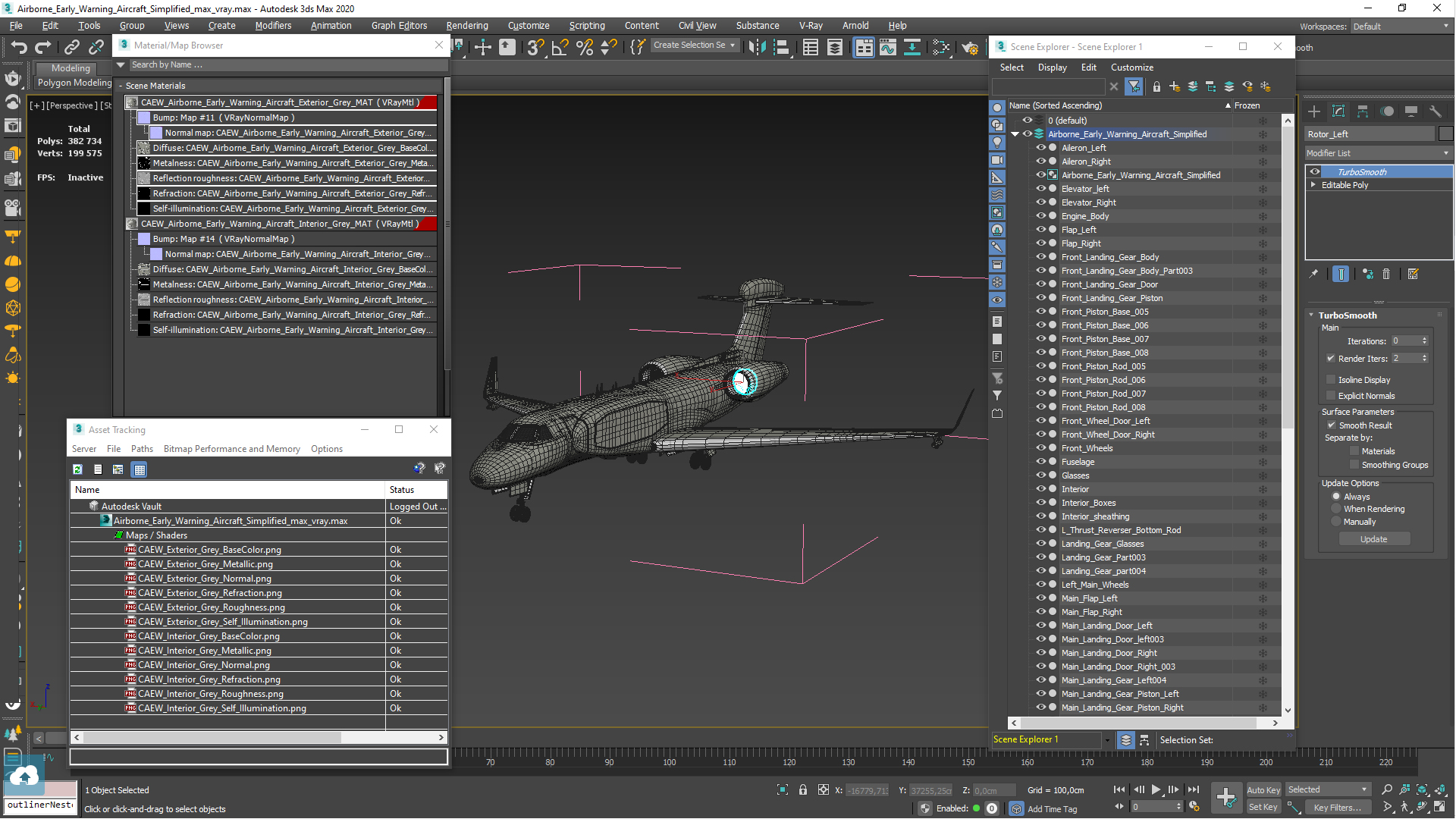1456x819 pixels.
Task: Open the Selected key filter dropdown
Action: click(x=1328, y=789)
